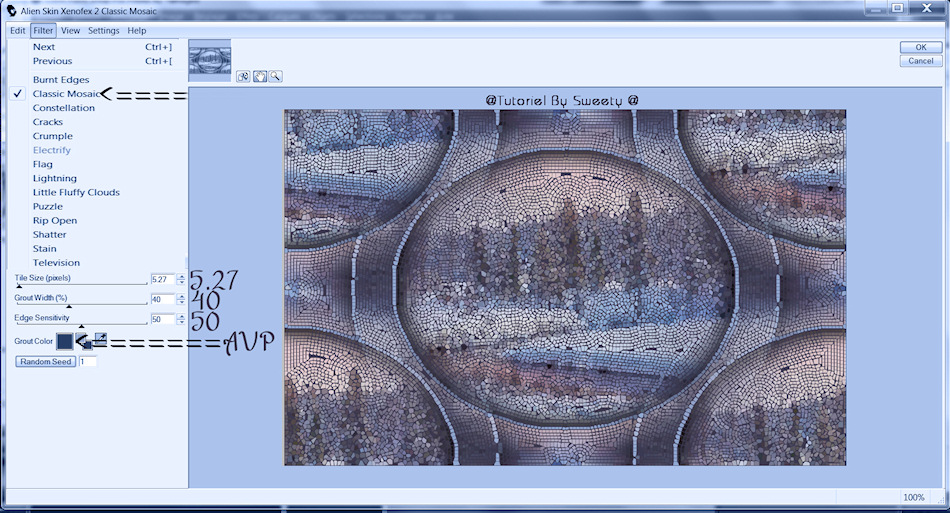This screenshot has height=513, width=950.
Task: Click the Grout Width slider track
Action: point(82,304)
